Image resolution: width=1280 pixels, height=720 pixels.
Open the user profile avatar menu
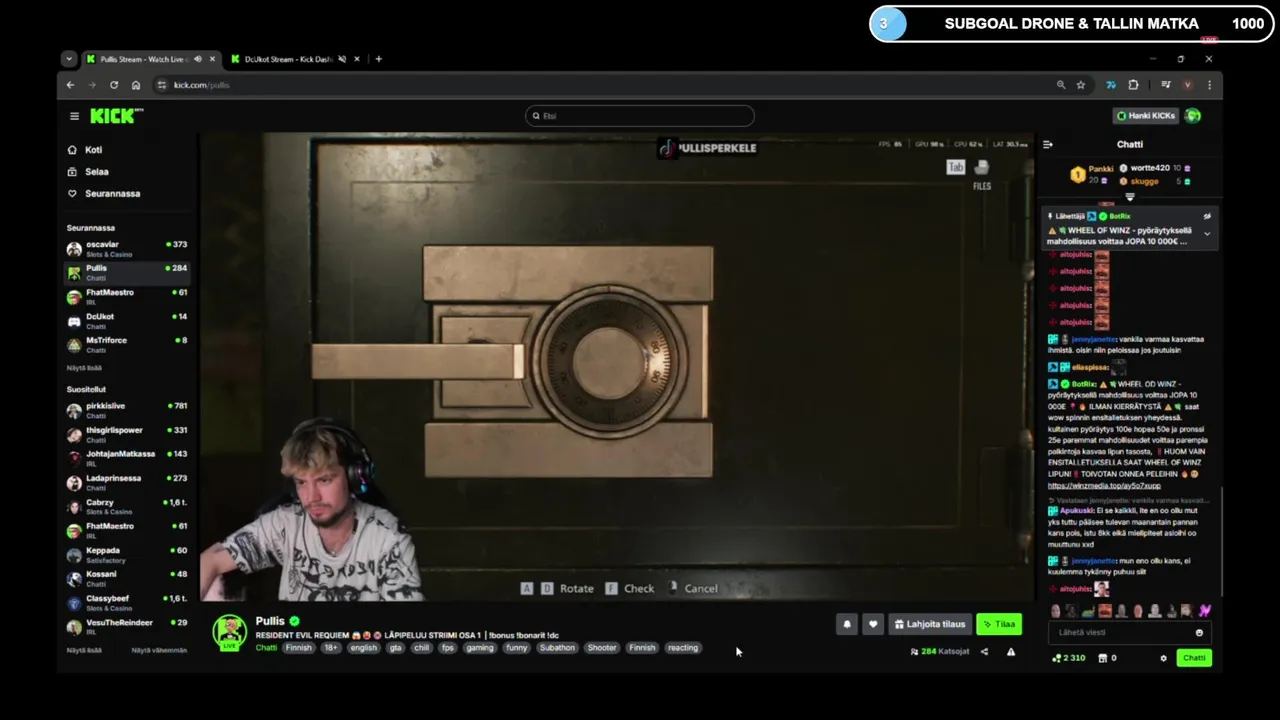(x=1193, y=116)
